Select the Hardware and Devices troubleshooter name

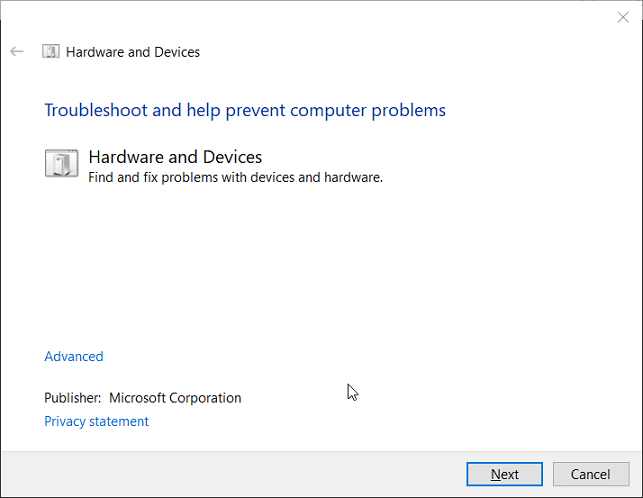(x=175, y=157)
